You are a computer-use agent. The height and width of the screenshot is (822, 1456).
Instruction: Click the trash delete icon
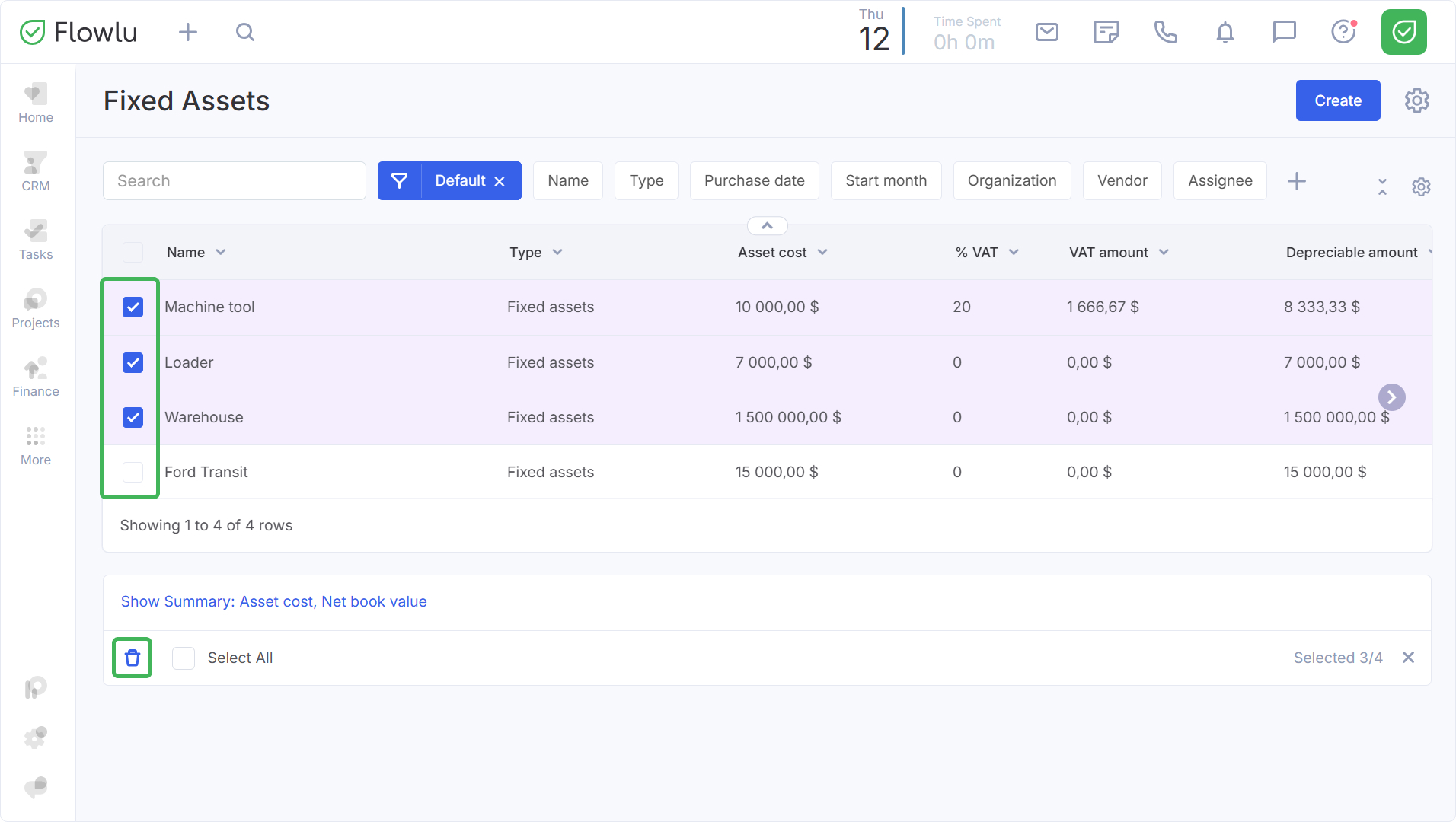pos(133,658)
